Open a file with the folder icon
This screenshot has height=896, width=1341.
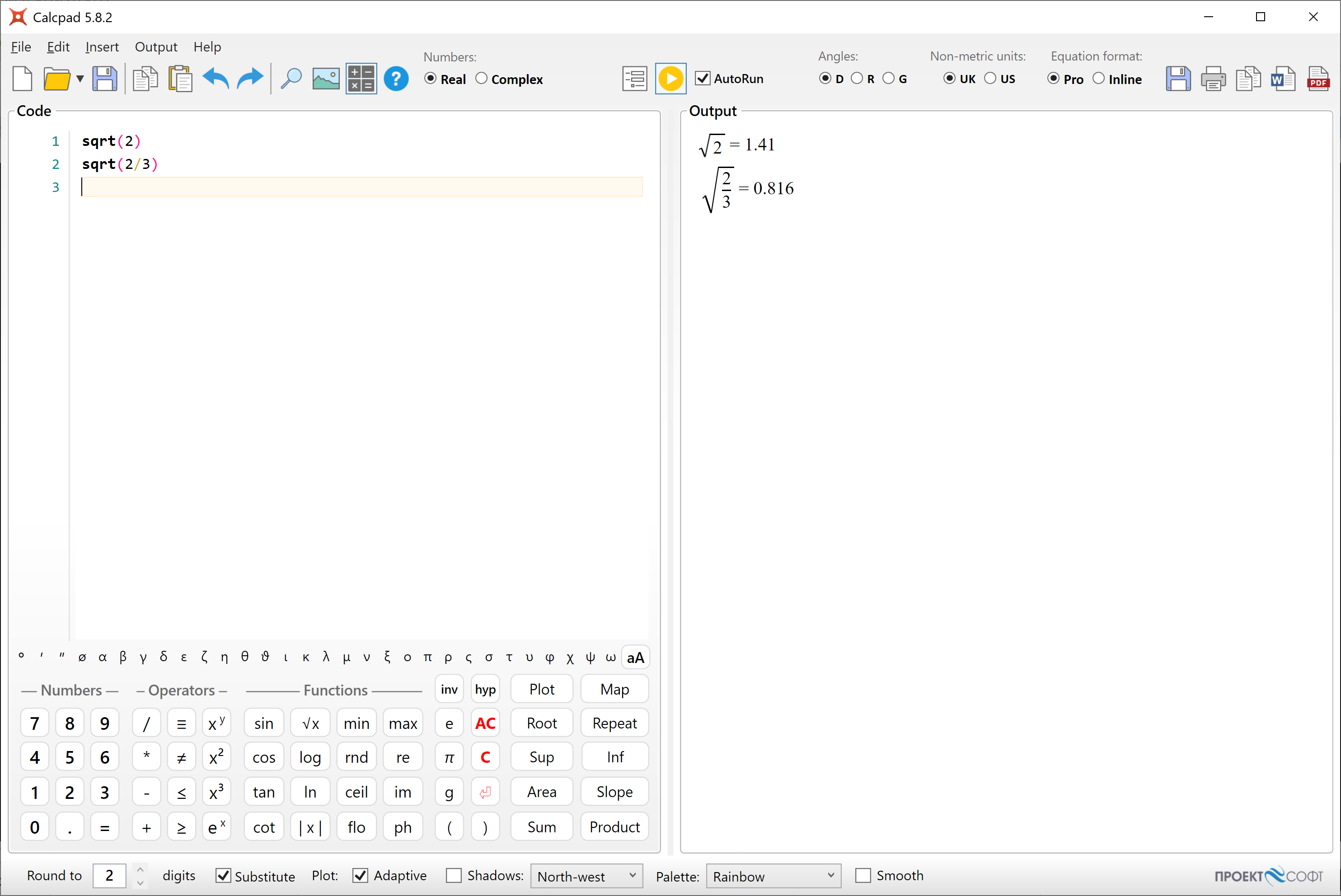[56, 79]
